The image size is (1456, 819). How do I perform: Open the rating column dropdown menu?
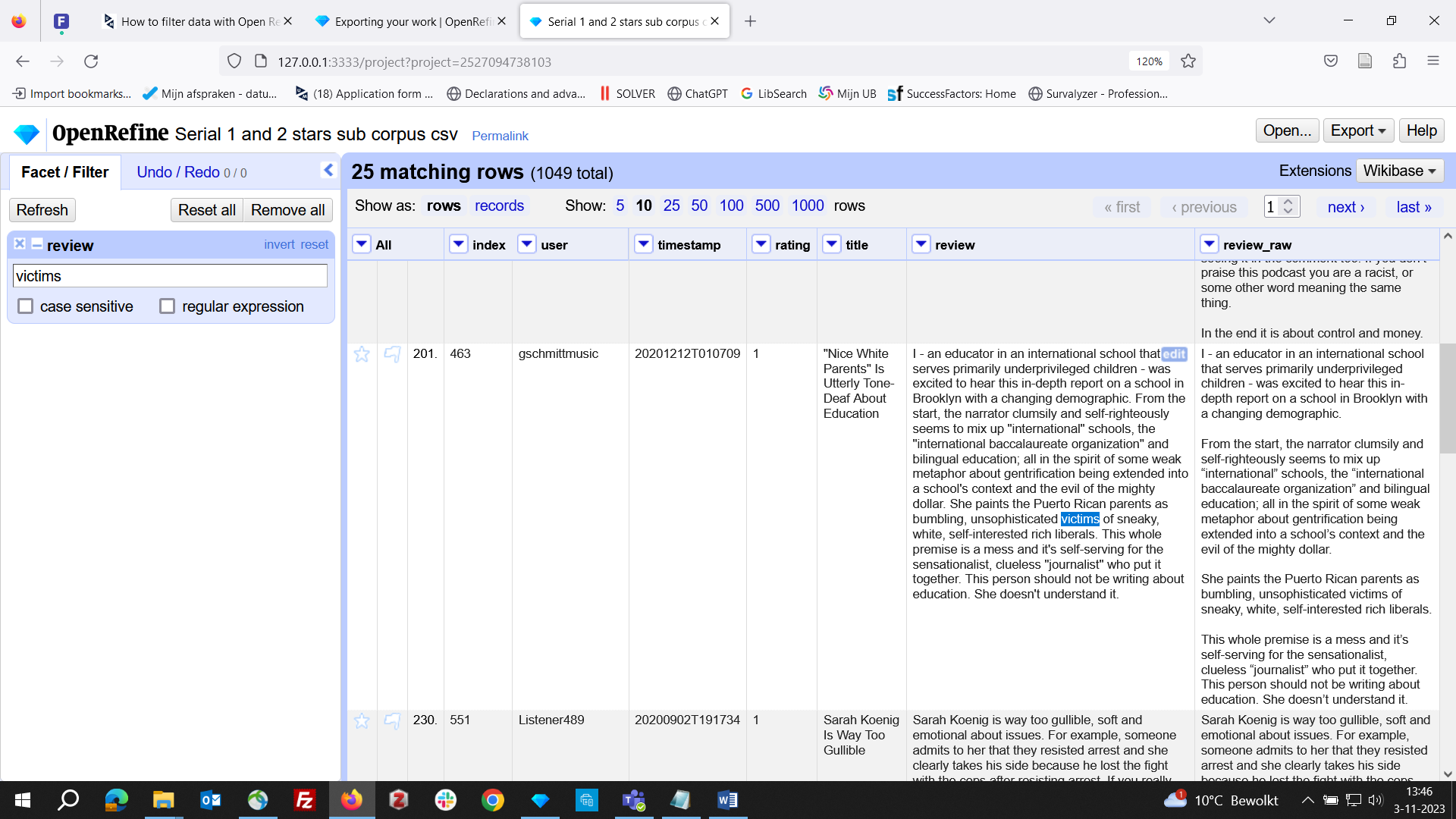[761, 244]
